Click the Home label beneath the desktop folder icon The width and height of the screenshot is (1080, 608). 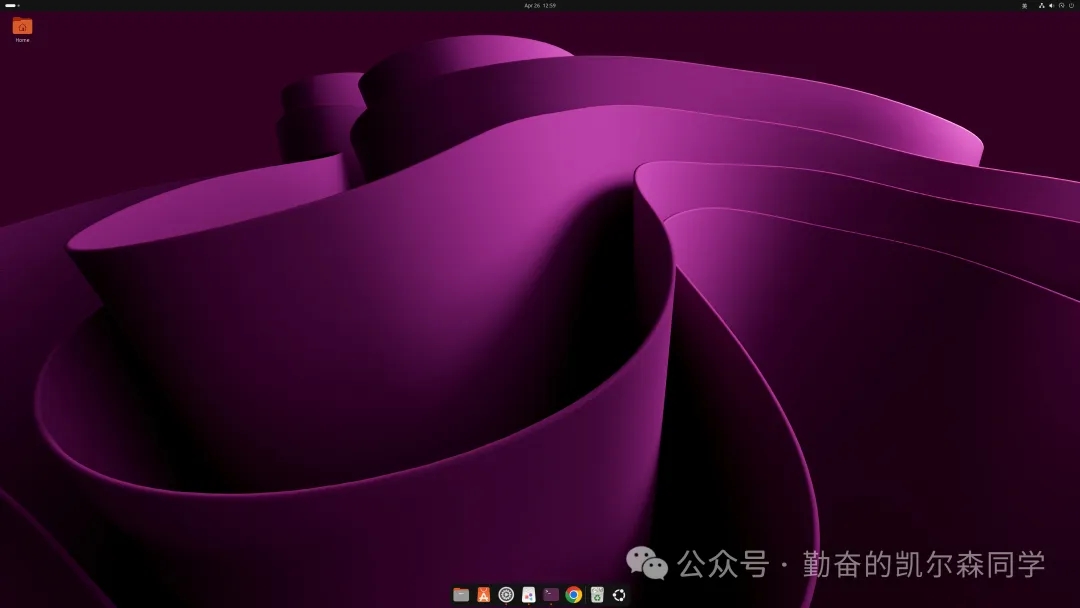(22, 41)
